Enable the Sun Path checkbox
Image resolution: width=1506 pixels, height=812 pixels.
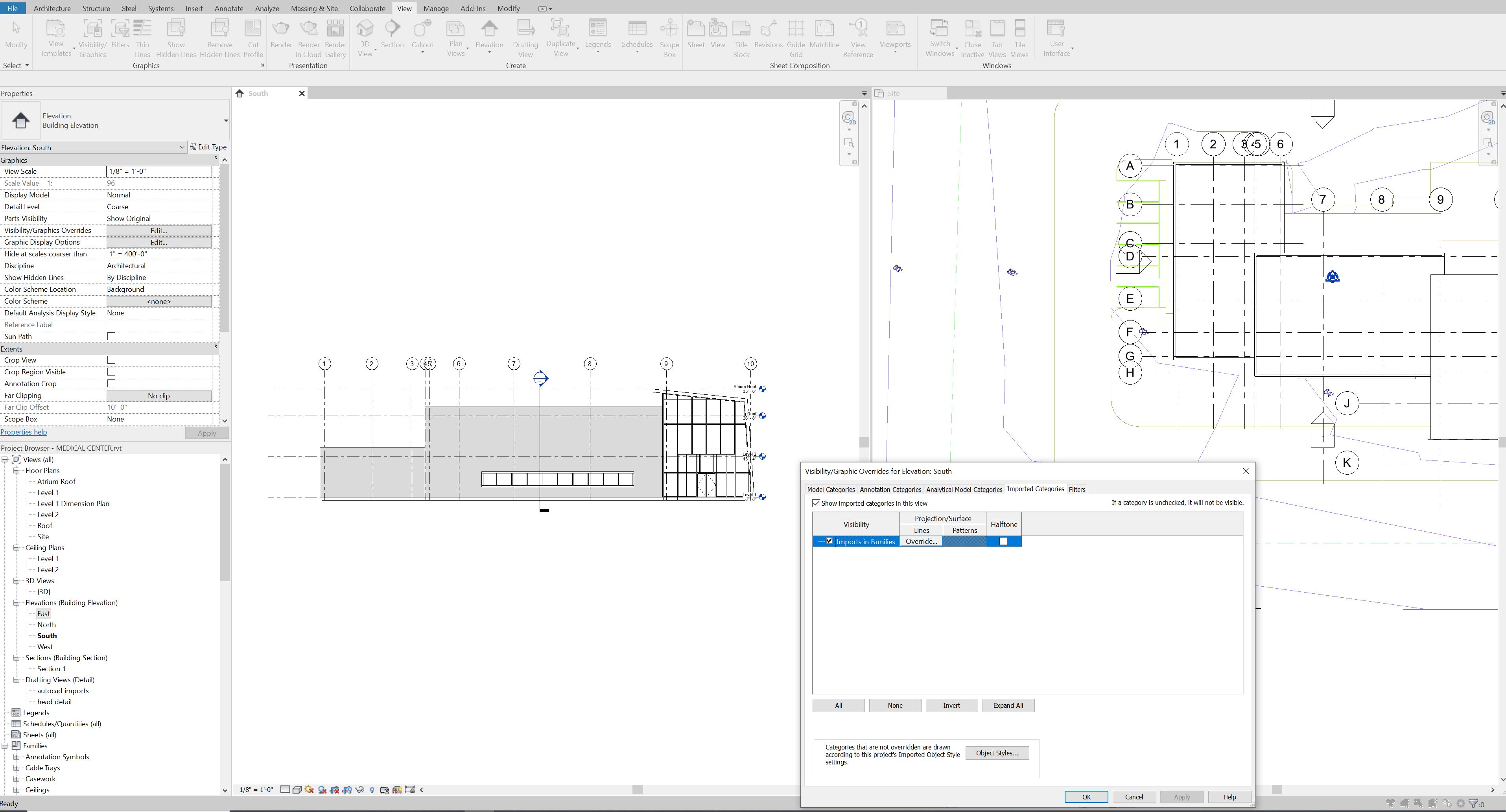[x=111, y=336]
